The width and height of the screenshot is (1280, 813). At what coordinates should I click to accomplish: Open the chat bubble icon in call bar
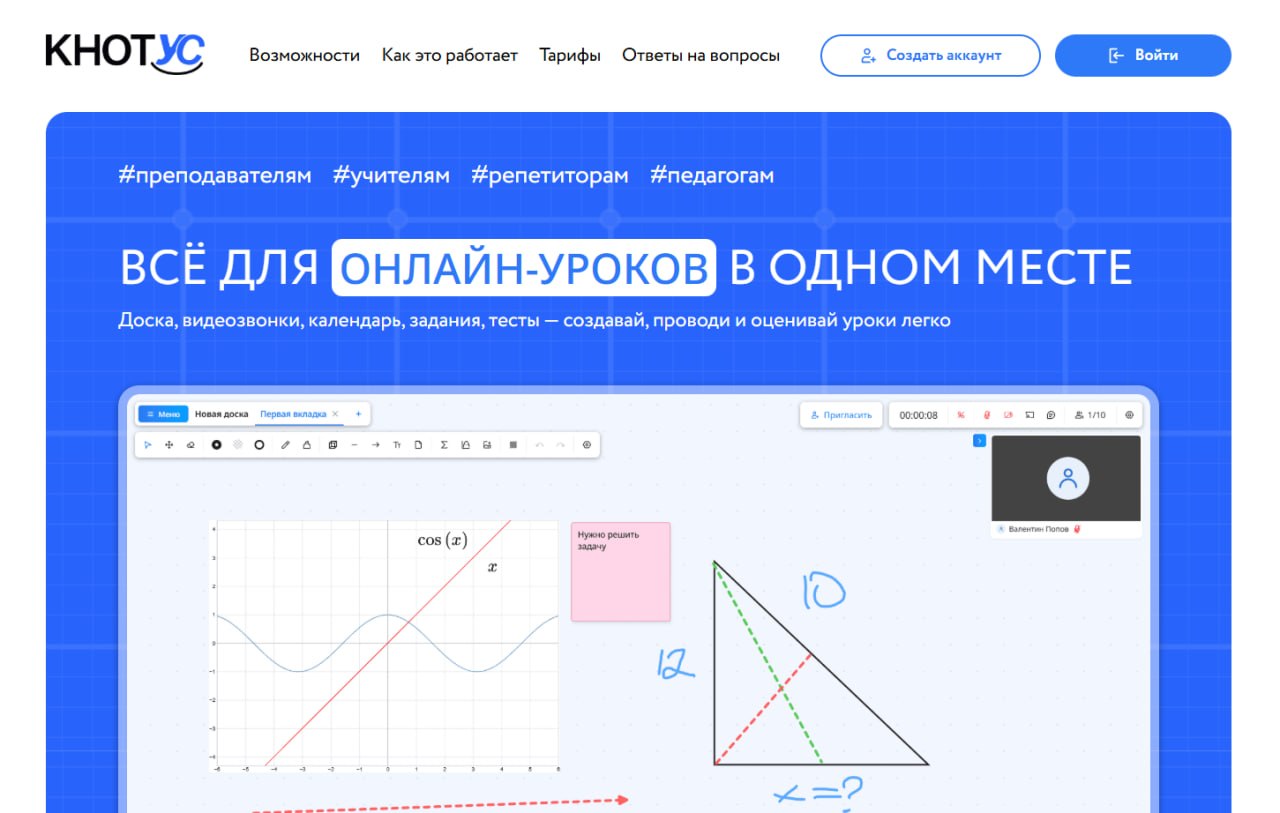click(x=1051, y=415)
